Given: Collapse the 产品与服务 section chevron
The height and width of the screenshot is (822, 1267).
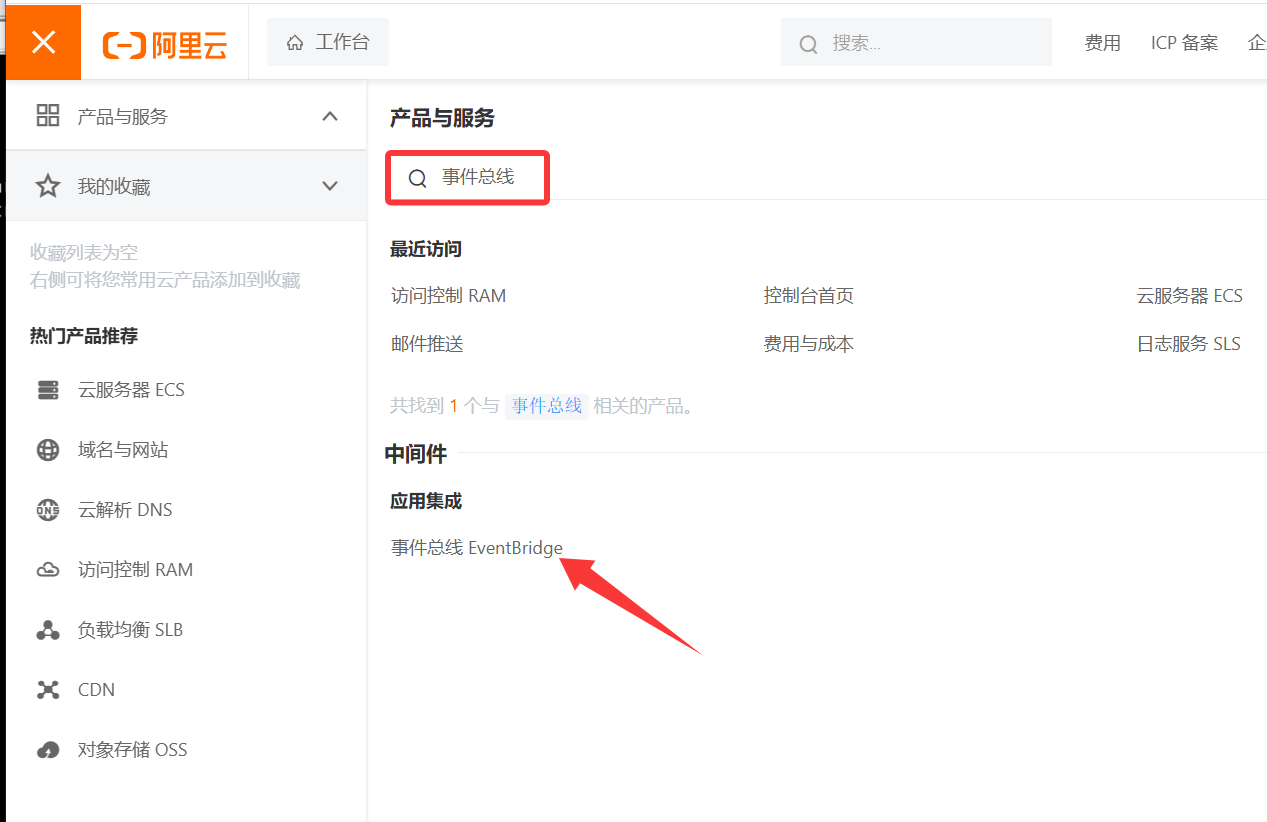Looking at the screenshot, I should (x=330, y=117).
